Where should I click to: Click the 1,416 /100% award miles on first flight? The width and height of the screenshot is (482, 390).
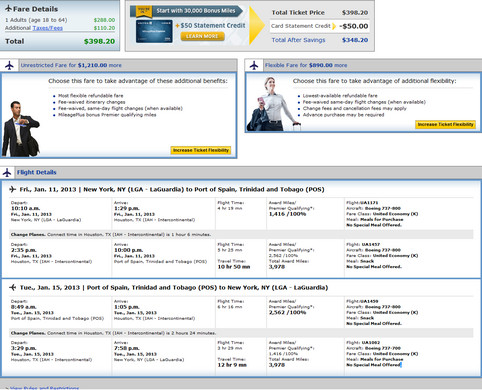(287, 214)
